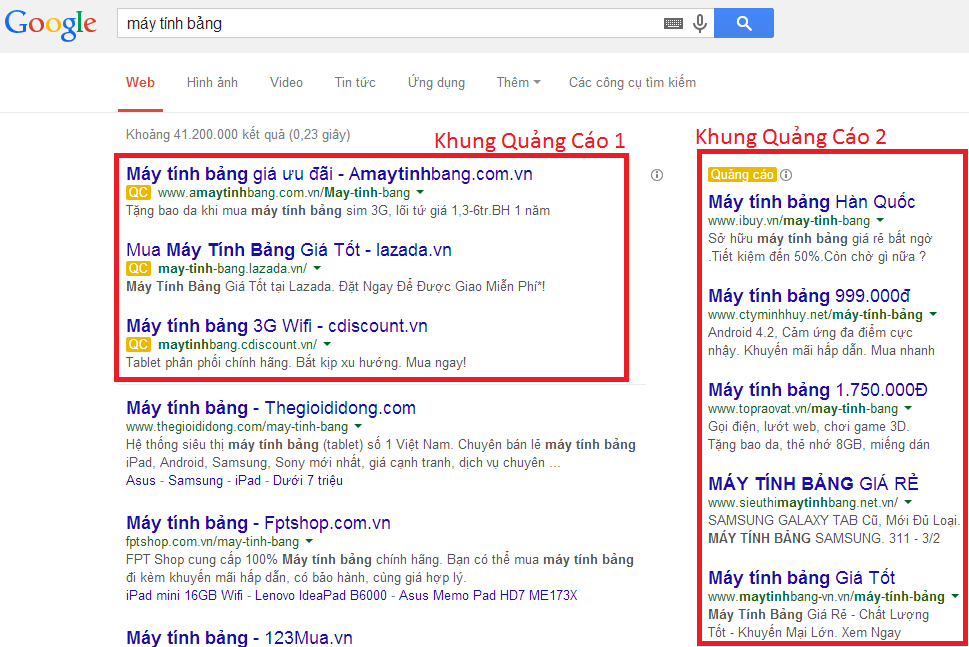Click the info icon next to Quảng cáo label
The height and width of the screenshot is (647, 969).
tap(786, 173)
